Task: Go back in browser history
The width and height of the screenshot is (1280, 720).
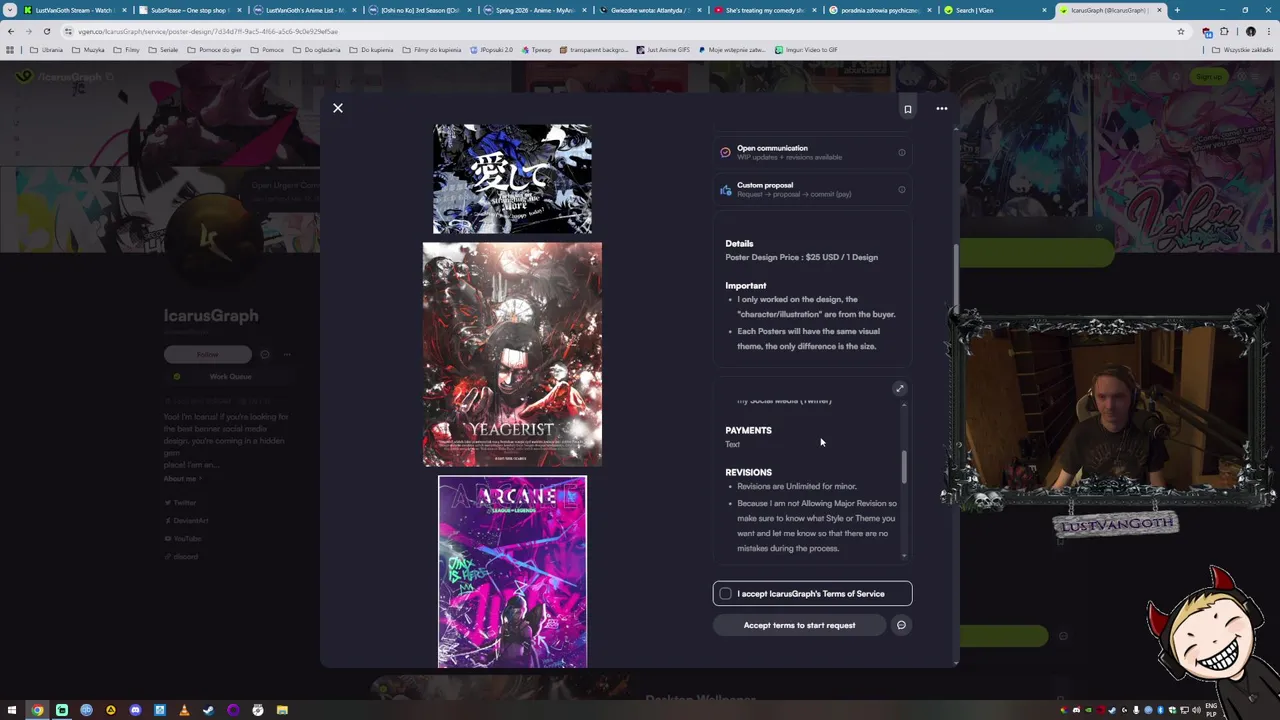Action: 10,31
